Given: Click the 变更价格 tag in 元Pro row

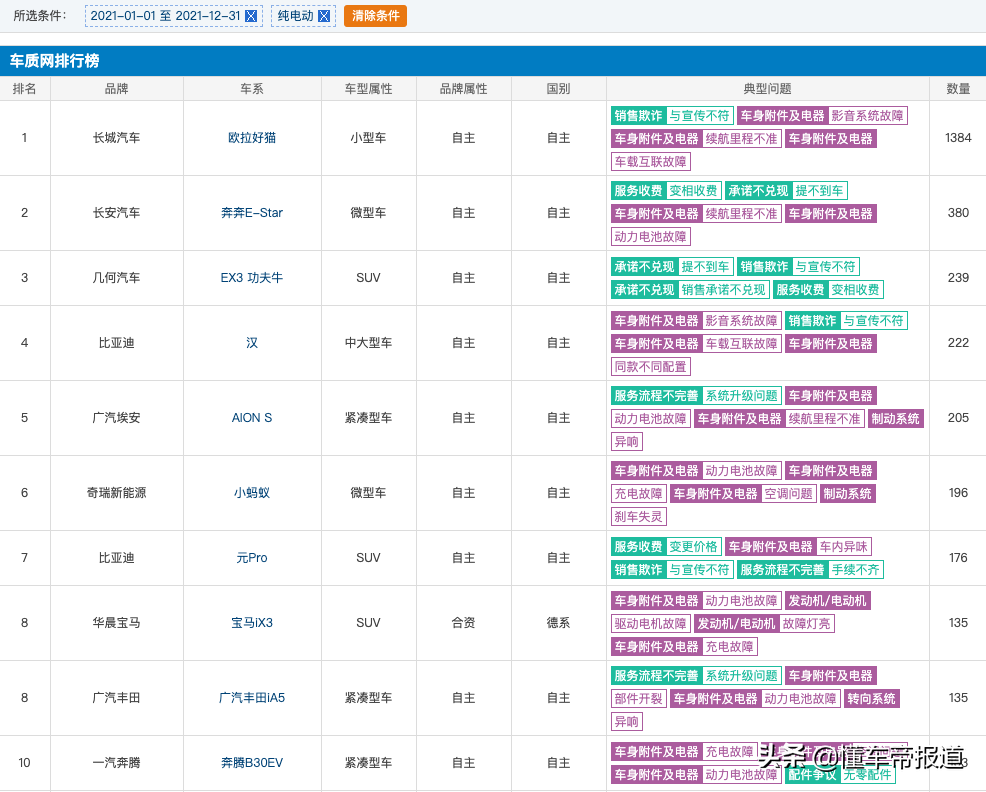Looking at the screenshot, I should click(693, 547).
